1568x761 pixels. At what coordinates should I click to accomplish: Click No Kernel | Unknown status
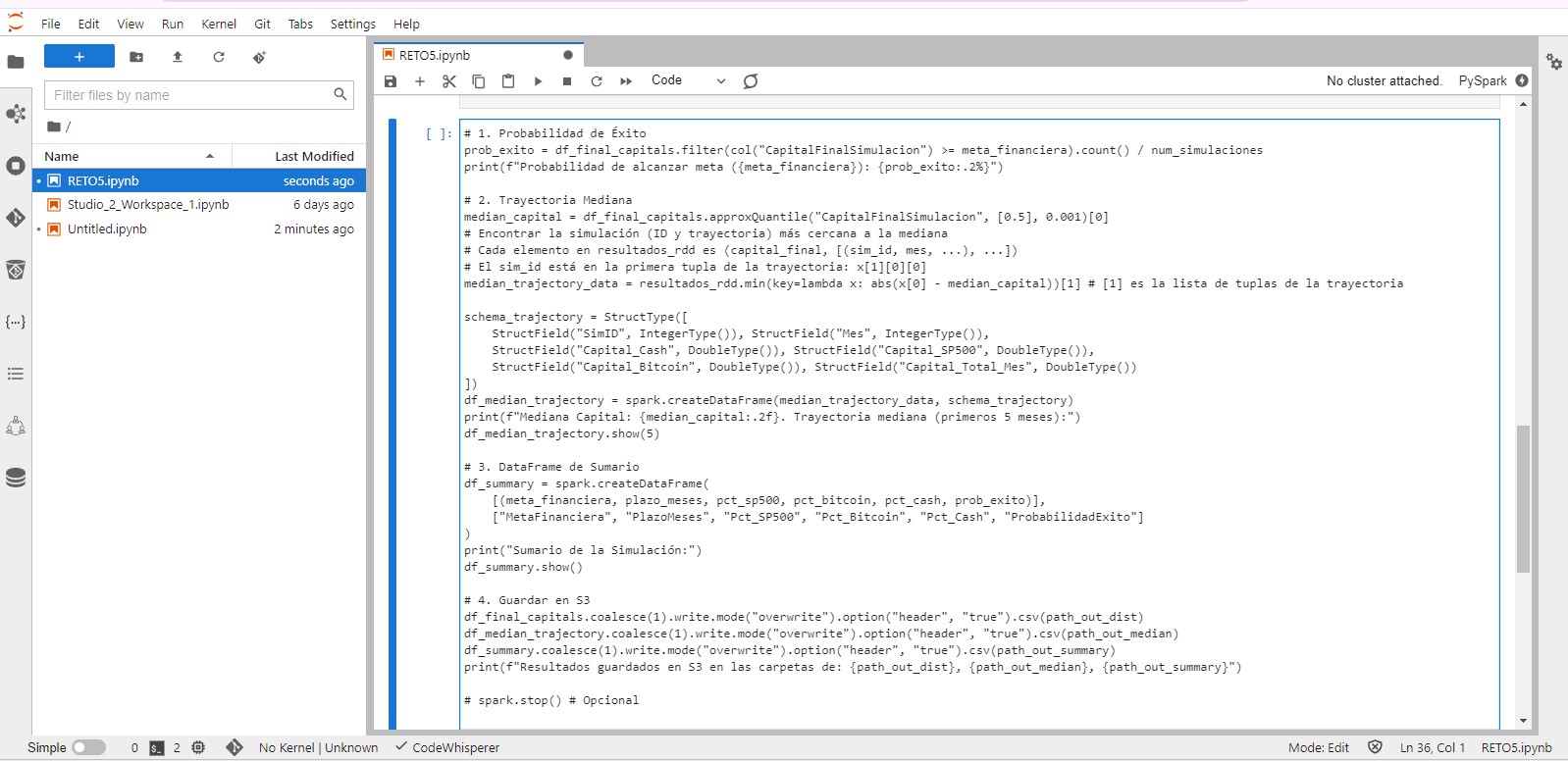319,747
